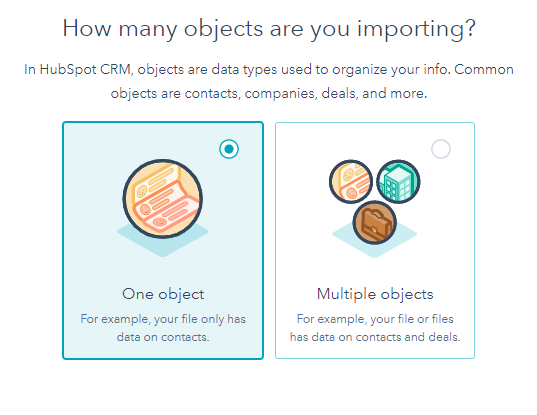Click the small contacts circle icon in Multiple objects
Screen dimensions: 537x415
351,181
